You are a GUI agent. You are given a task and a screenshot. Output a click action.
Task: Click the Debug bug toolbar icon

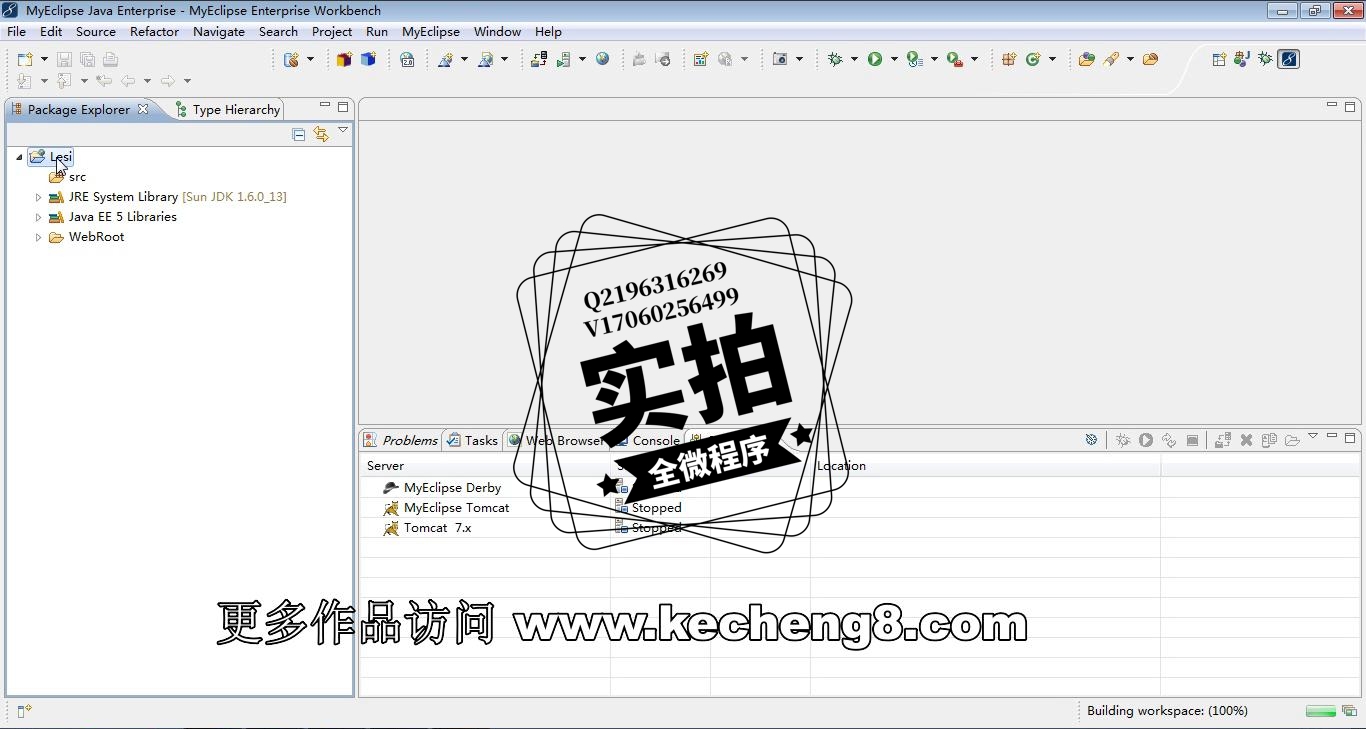(x=835, y=60)
